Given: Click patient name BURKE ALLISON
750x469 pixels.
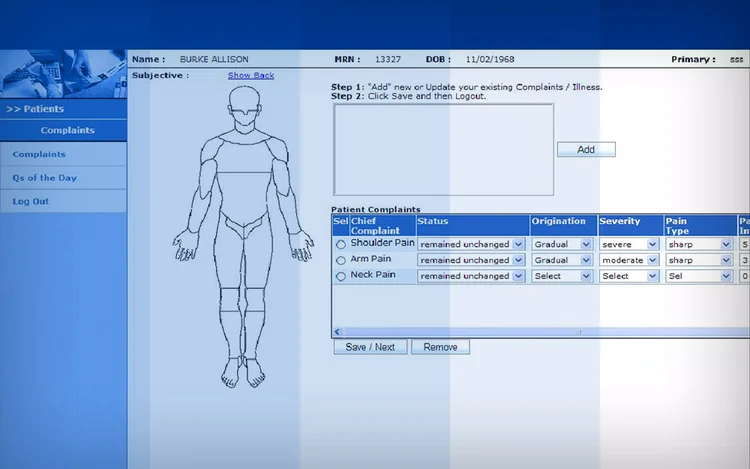Looking at the screenshot, I should point(214,59).
